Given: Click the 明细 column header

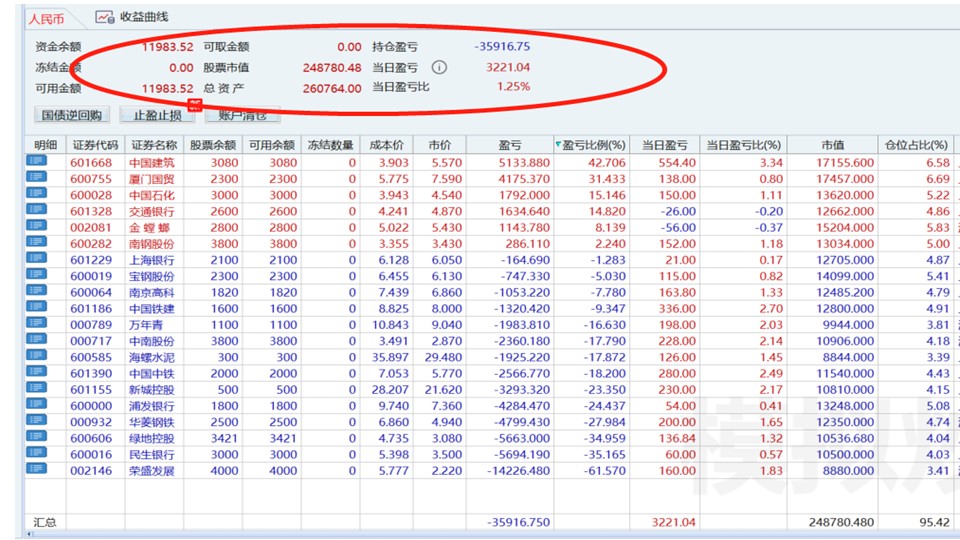Looking at the screenshot, I should coord(45,145).
